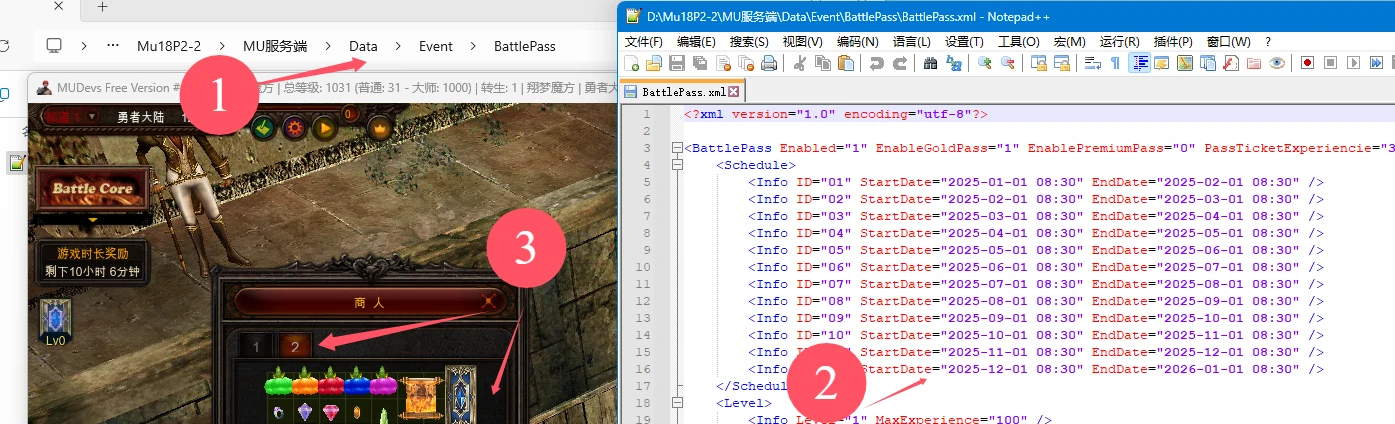The width and height of the screenshot is (1395, 424).
Task: Select the BattlePass.xml document tab
Action: pos(681,91)
